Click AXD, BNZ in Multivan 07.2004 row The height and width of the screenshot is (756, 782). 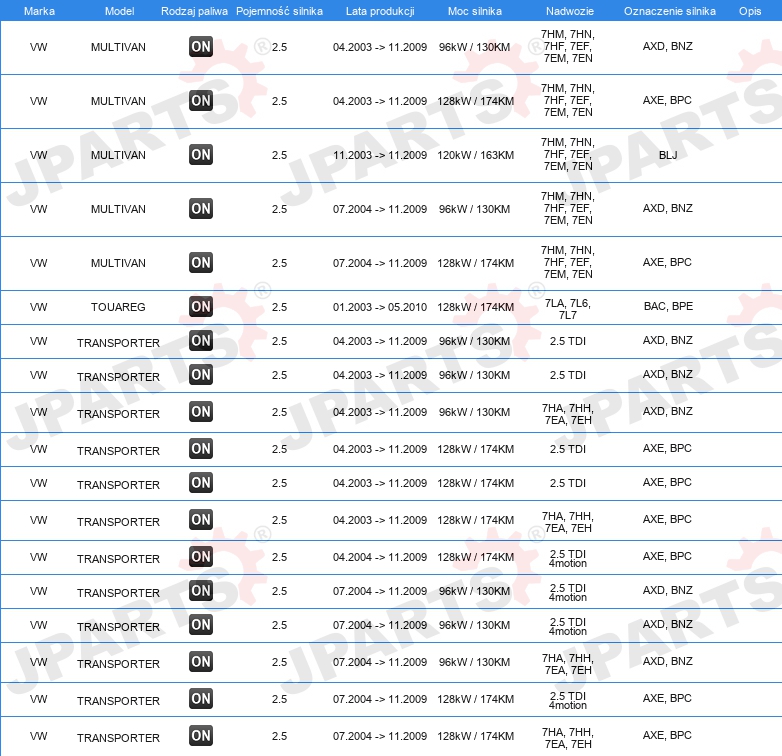[668, 208]
